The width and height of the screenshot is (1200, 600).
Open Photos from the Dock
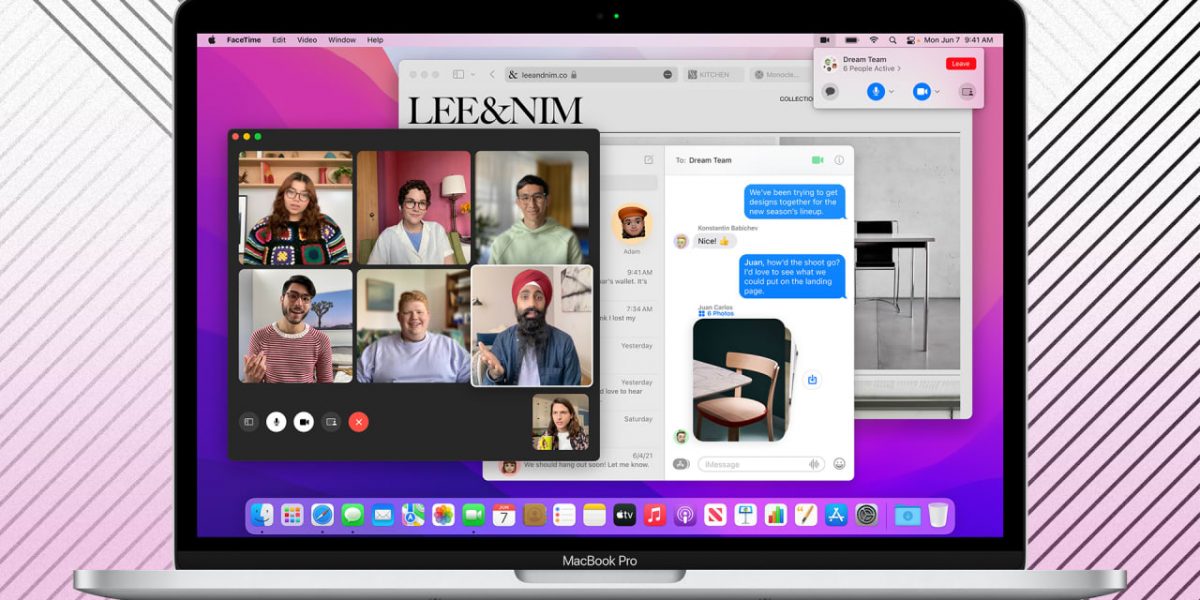pyautogui.click(x=443, y=515)
